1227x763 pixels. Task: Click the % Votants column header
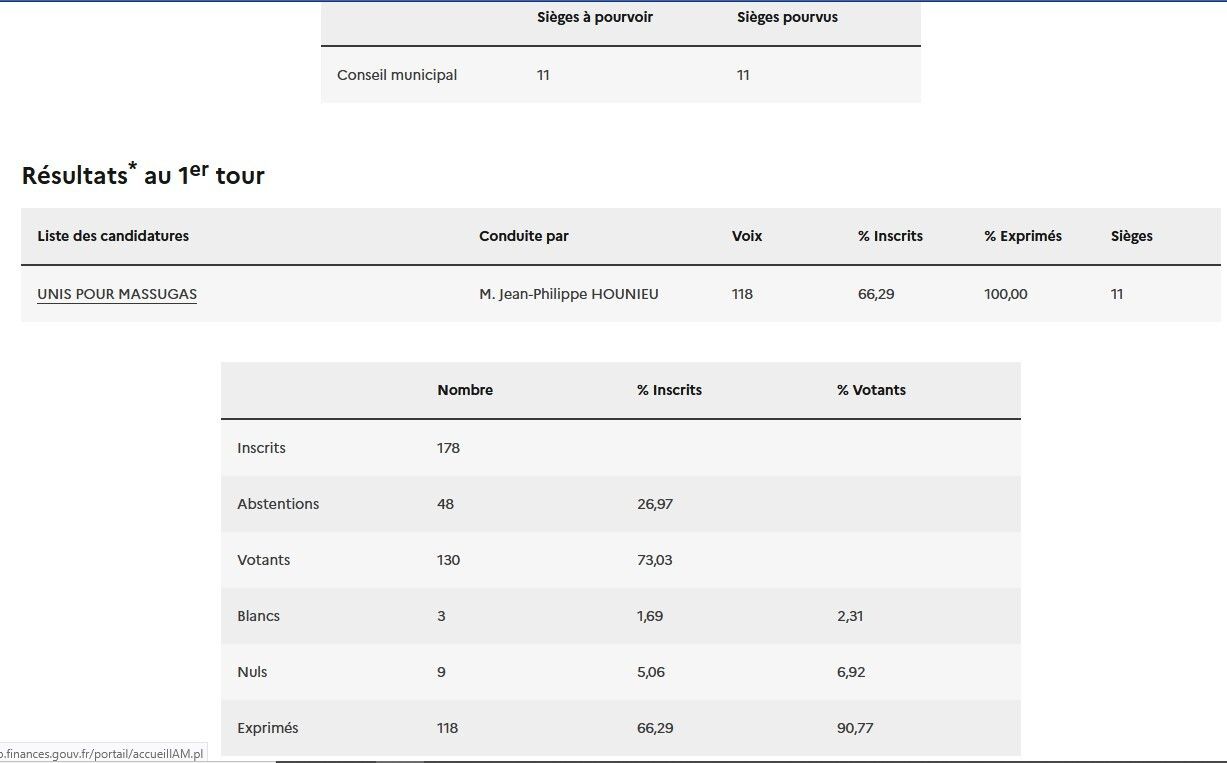(871, 390)
